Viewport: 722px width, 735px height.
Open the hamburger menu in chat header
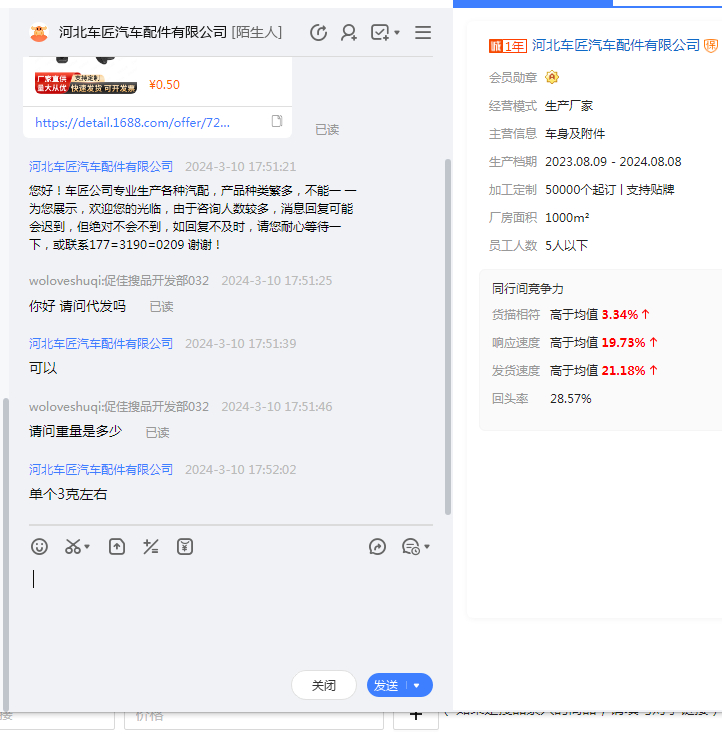pyautogui.click(x=423, y=33)
